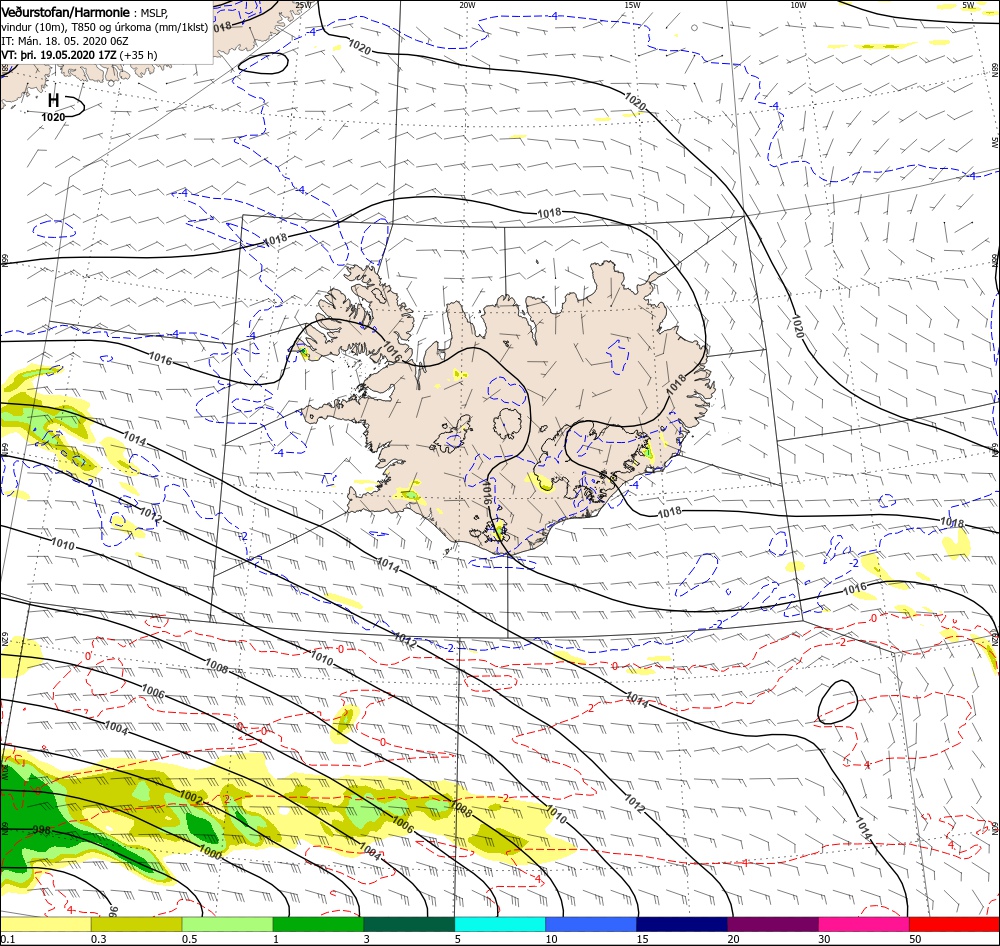Click the '0.3' legend value

tap(99, 939)
